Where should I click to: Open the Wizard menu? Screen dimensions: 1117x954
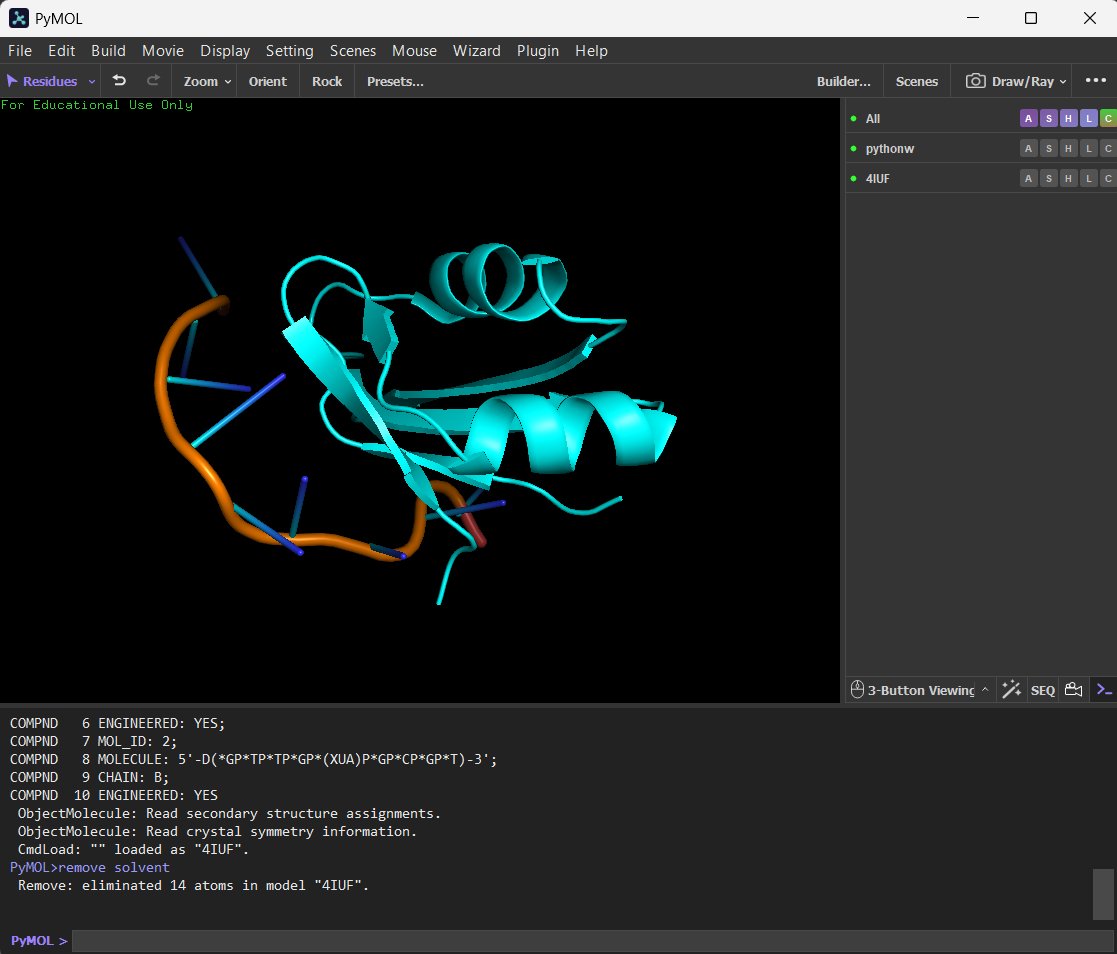click(x=476, y=50)
